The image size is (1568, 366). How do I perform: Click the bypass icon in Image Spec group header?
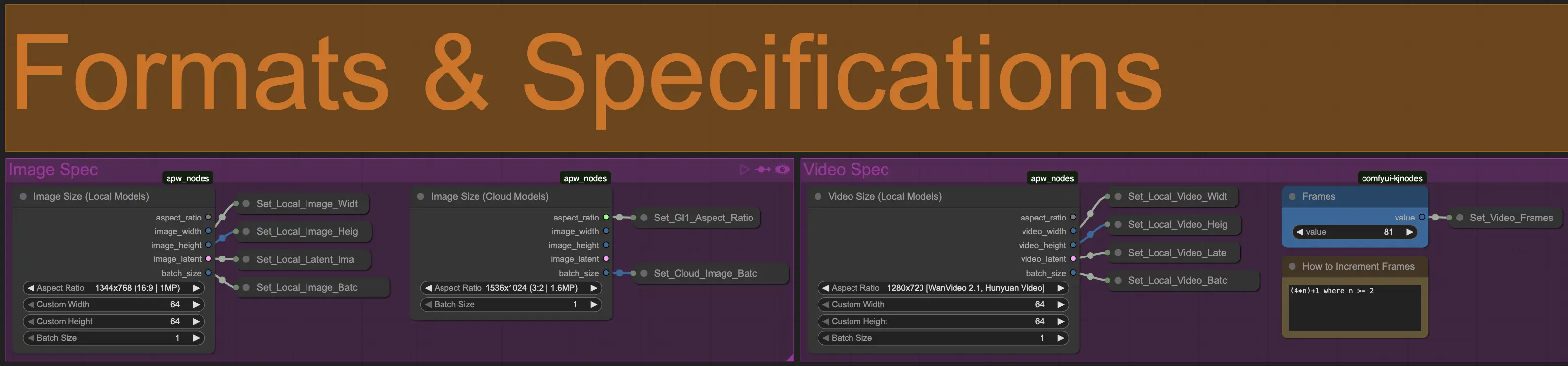763,169
